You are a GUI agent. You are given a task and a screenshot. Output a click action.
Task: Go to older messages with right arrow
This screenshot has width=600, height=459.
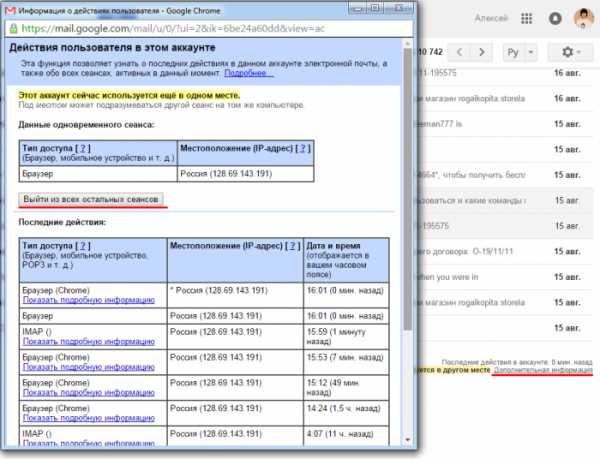(x=482, y=52)
